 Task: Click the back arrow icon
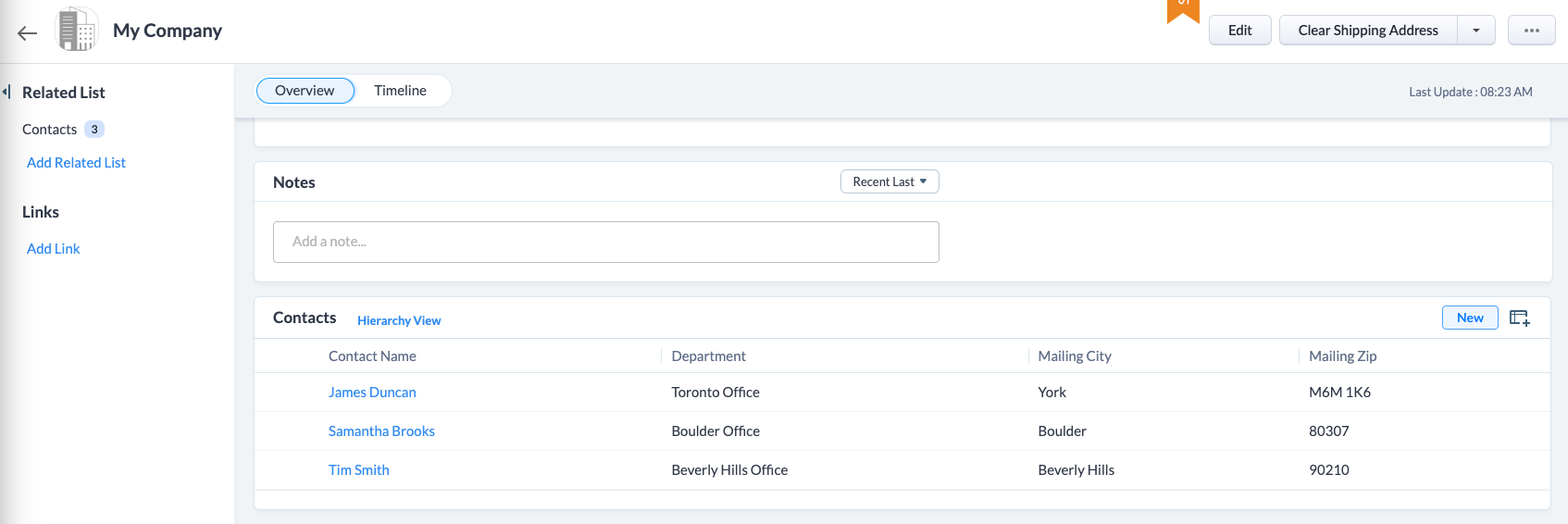pos(27,33)
